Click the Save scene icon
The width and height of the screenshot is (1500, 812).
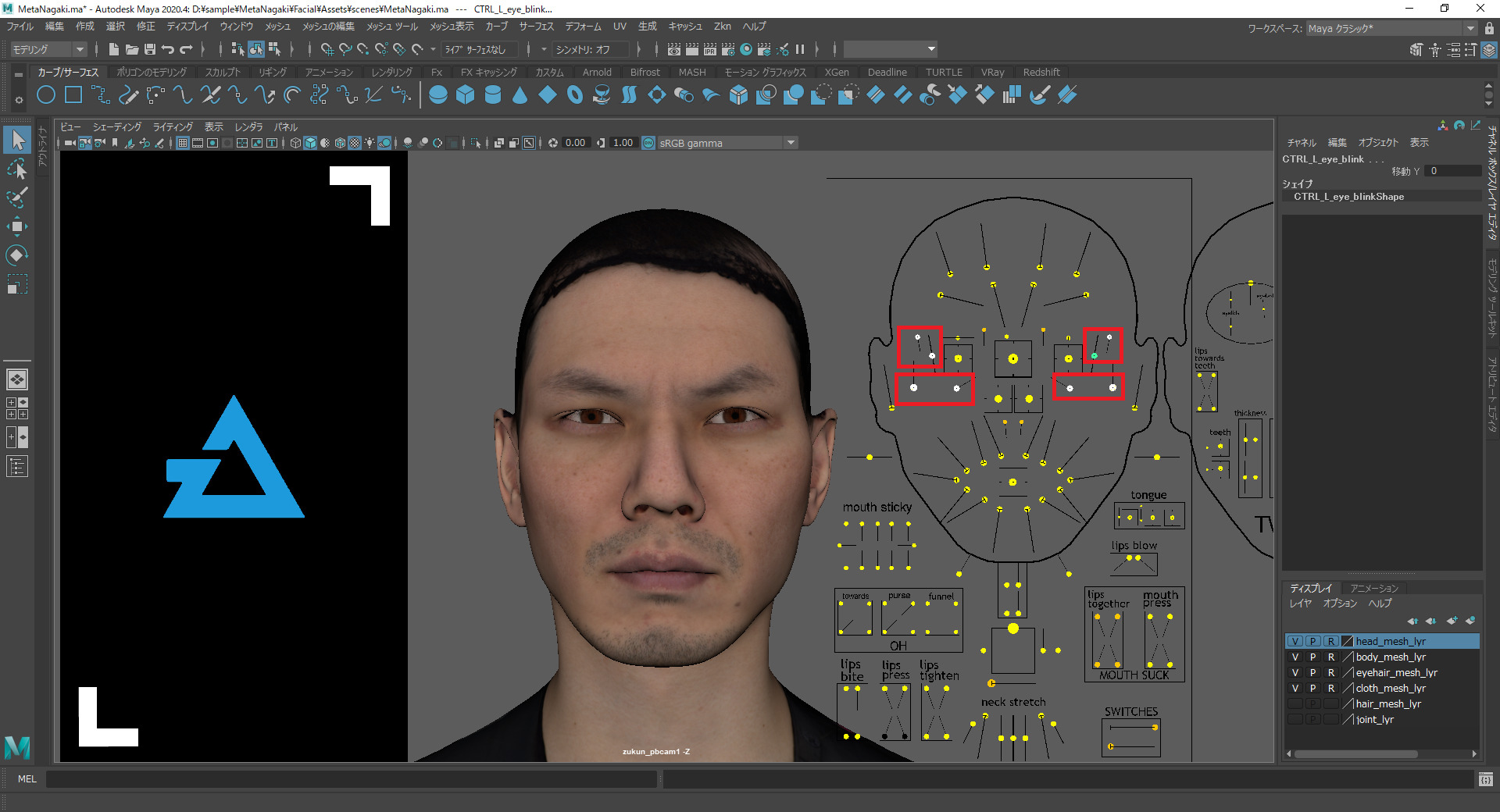click(150, 49)
